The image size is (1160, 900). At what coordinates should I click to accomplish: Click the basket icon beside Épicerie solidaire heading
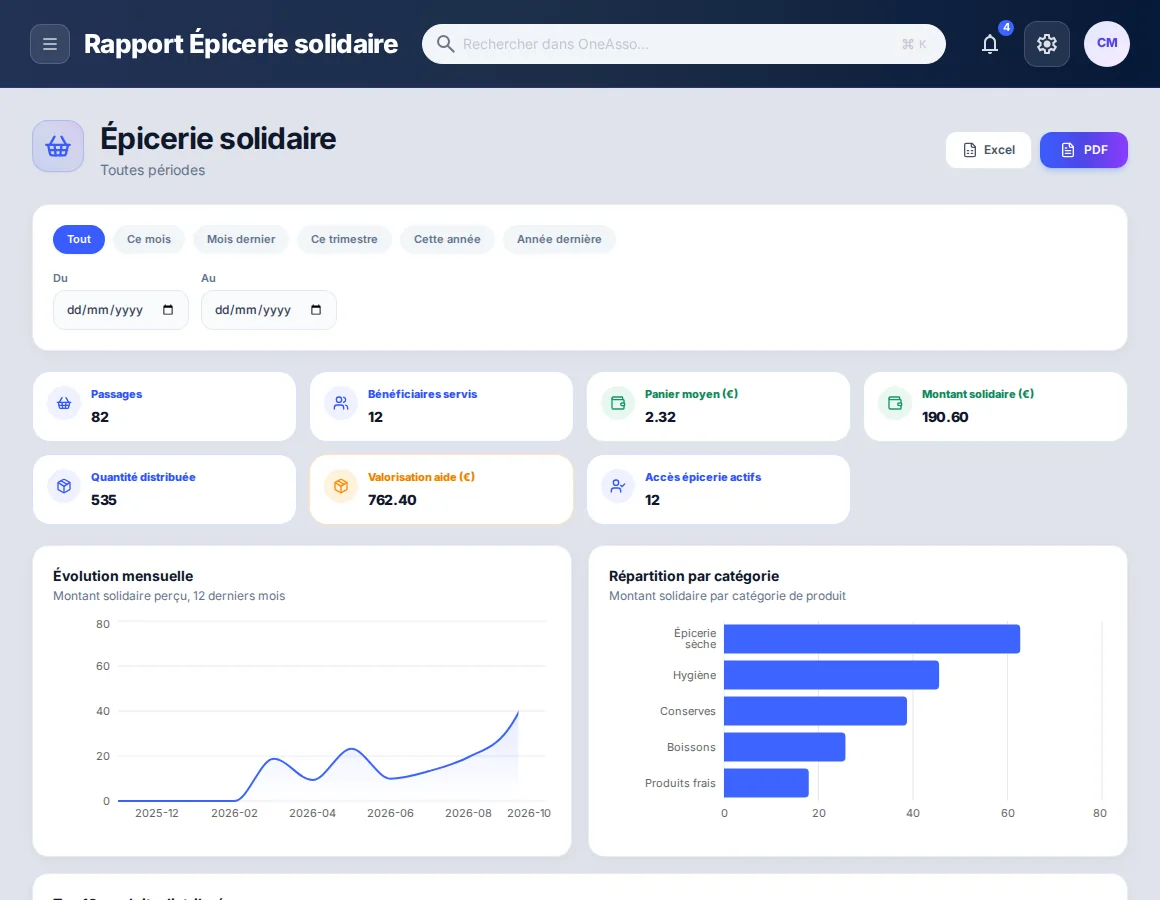[58, 146]
